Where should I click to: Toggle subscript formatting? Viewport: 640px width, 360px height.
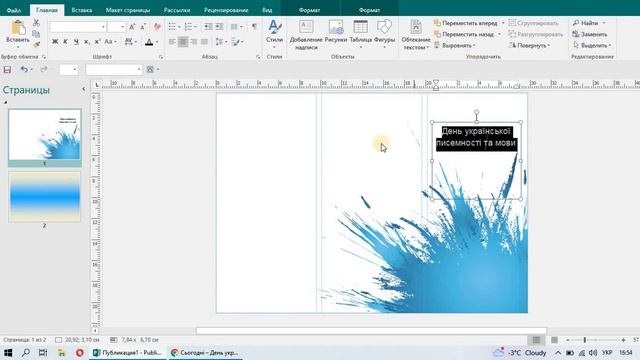(x=87, y=42)
